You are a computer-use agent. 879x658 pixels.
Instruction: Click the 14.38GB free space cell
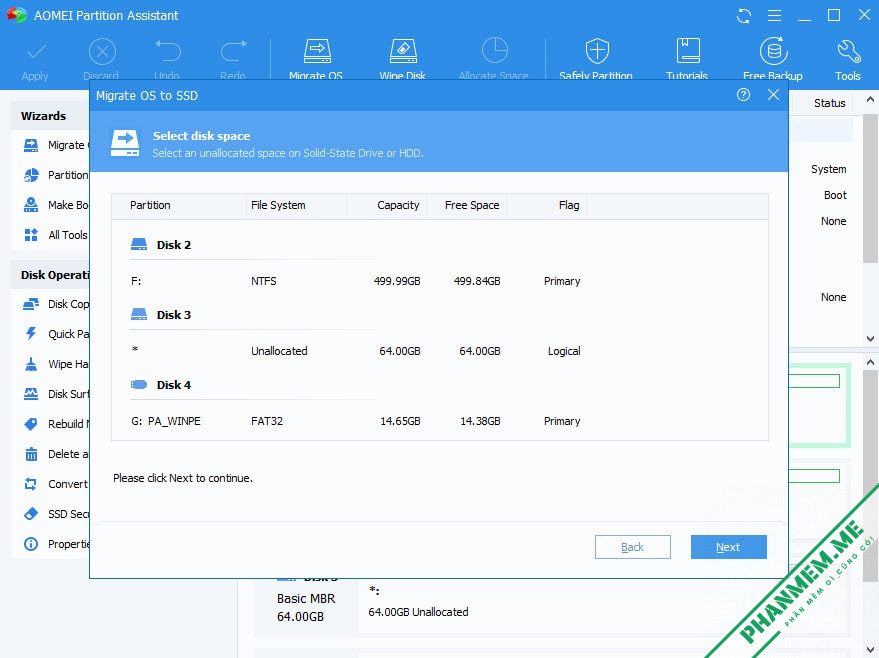(480, 421)
